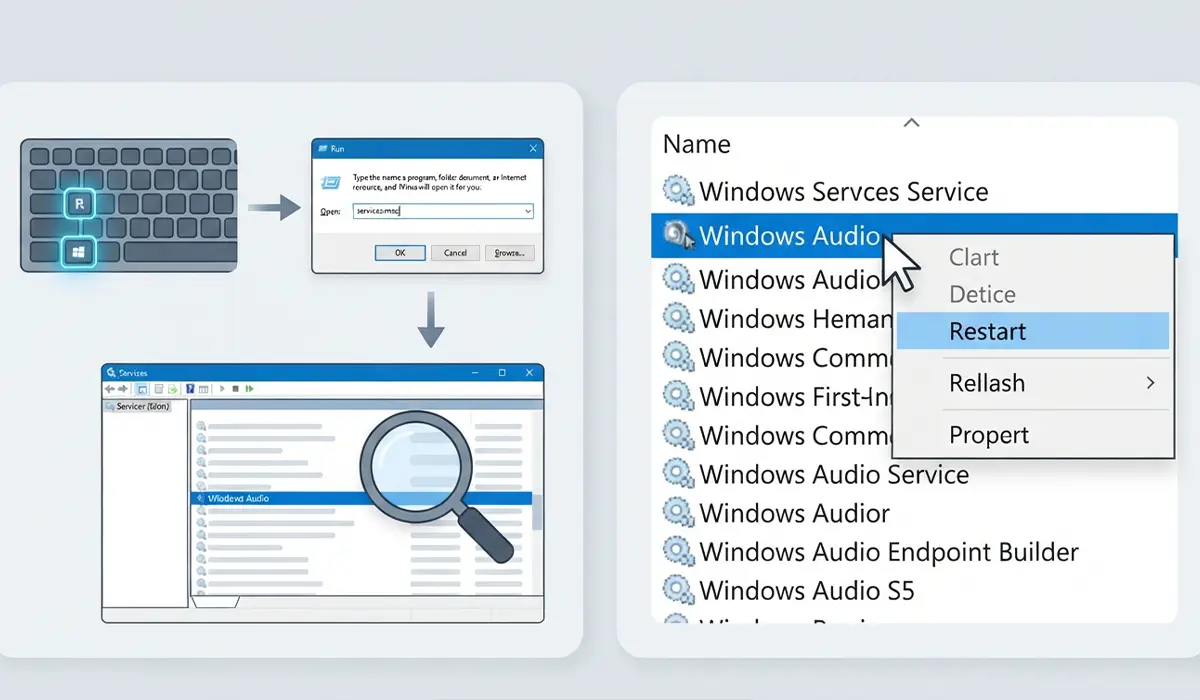Select the Windows Audio Service row
This screenshot has width=1200, height=700.
pyautogui.click(x=914, y=474)
